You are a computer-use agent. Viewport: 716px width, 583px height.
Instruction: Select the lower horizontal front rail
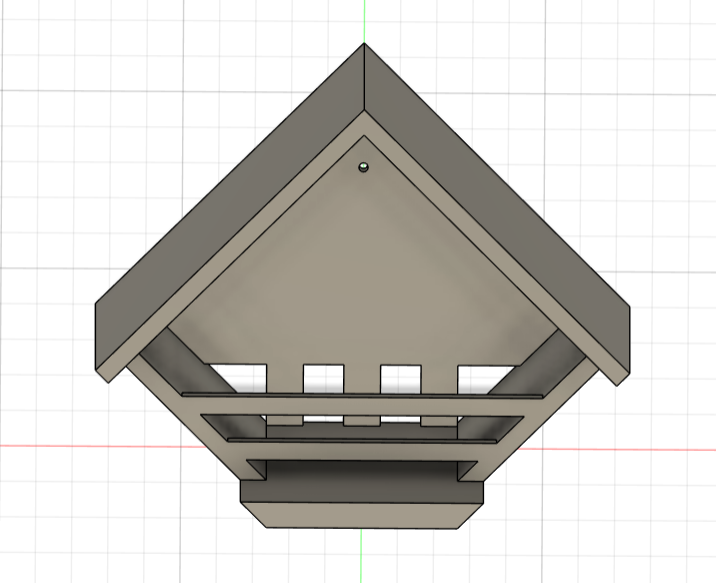(x=363, y=451)
